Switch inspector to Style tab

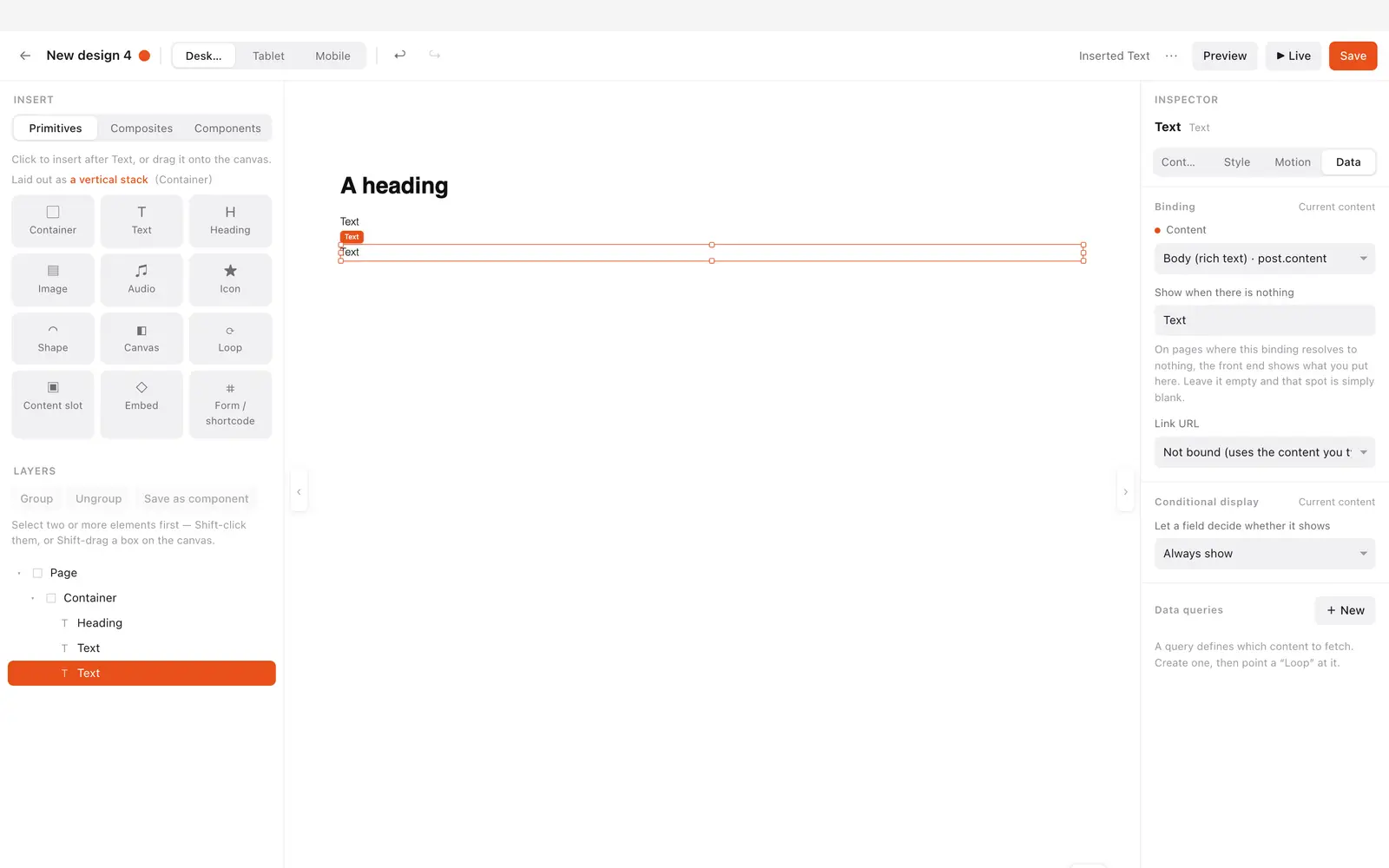(x=1237, y=162)
